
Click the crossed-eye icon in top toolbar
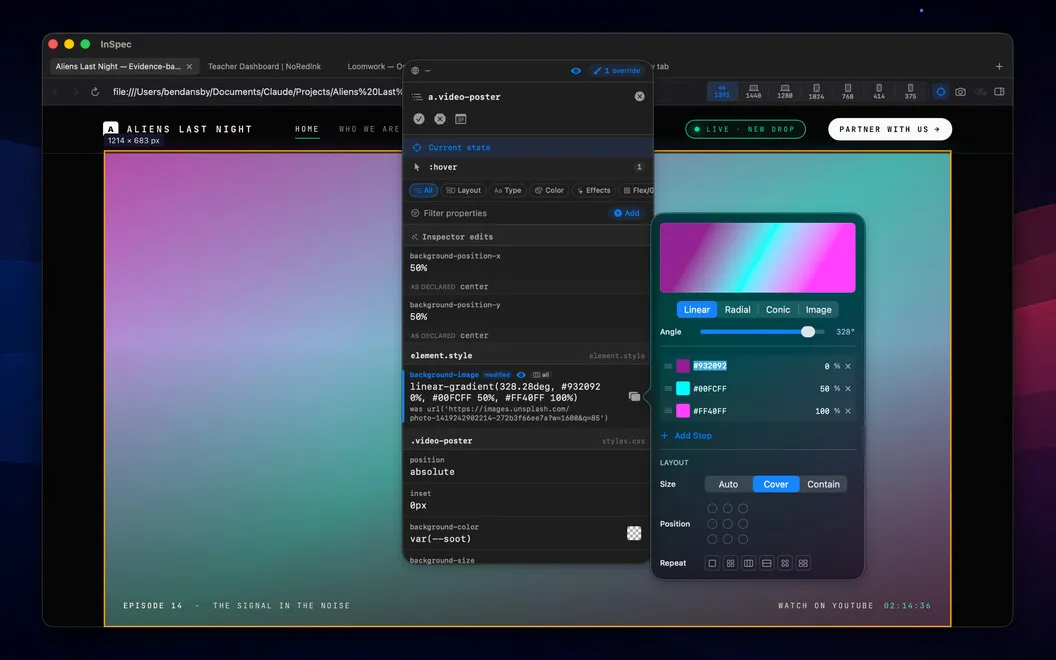tap(981, 92)
